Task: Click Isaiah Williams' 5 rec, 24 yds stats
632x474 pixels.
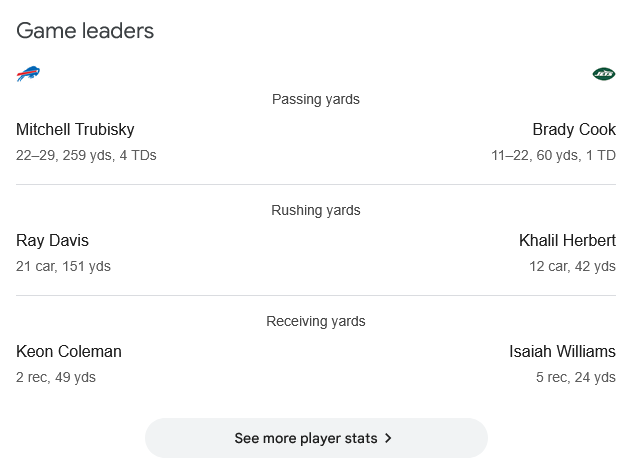Action: click(x=576, y=377)
